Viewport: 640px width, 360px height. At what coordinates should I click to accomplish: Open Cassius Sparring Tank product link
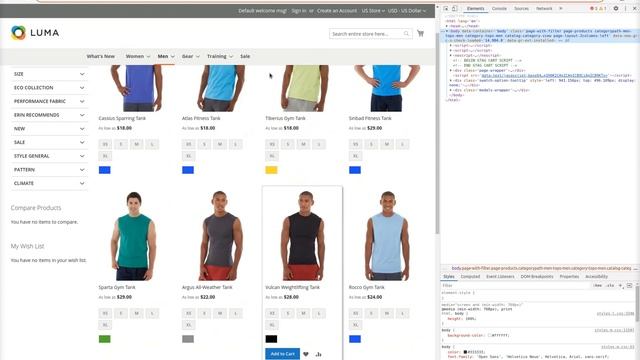click(x=122, y=118)
